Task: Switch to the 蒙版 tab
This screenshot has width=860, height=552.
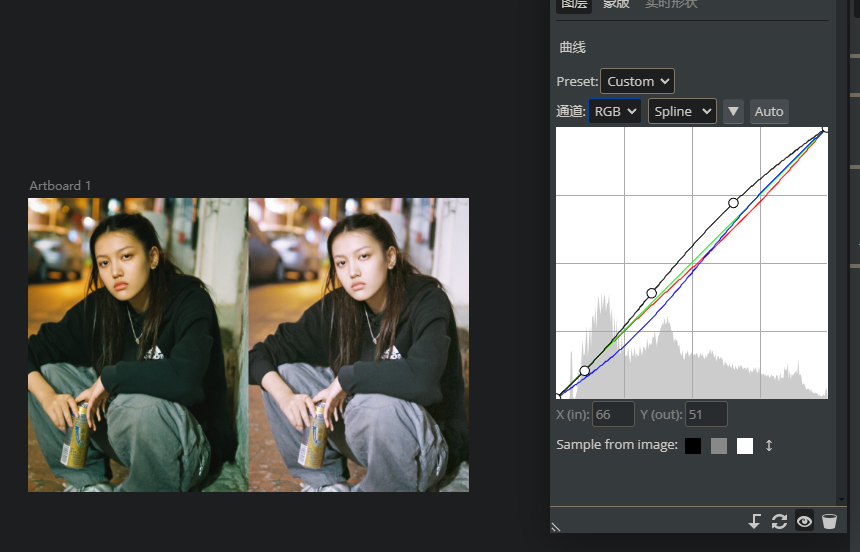Action: (616, 4)
